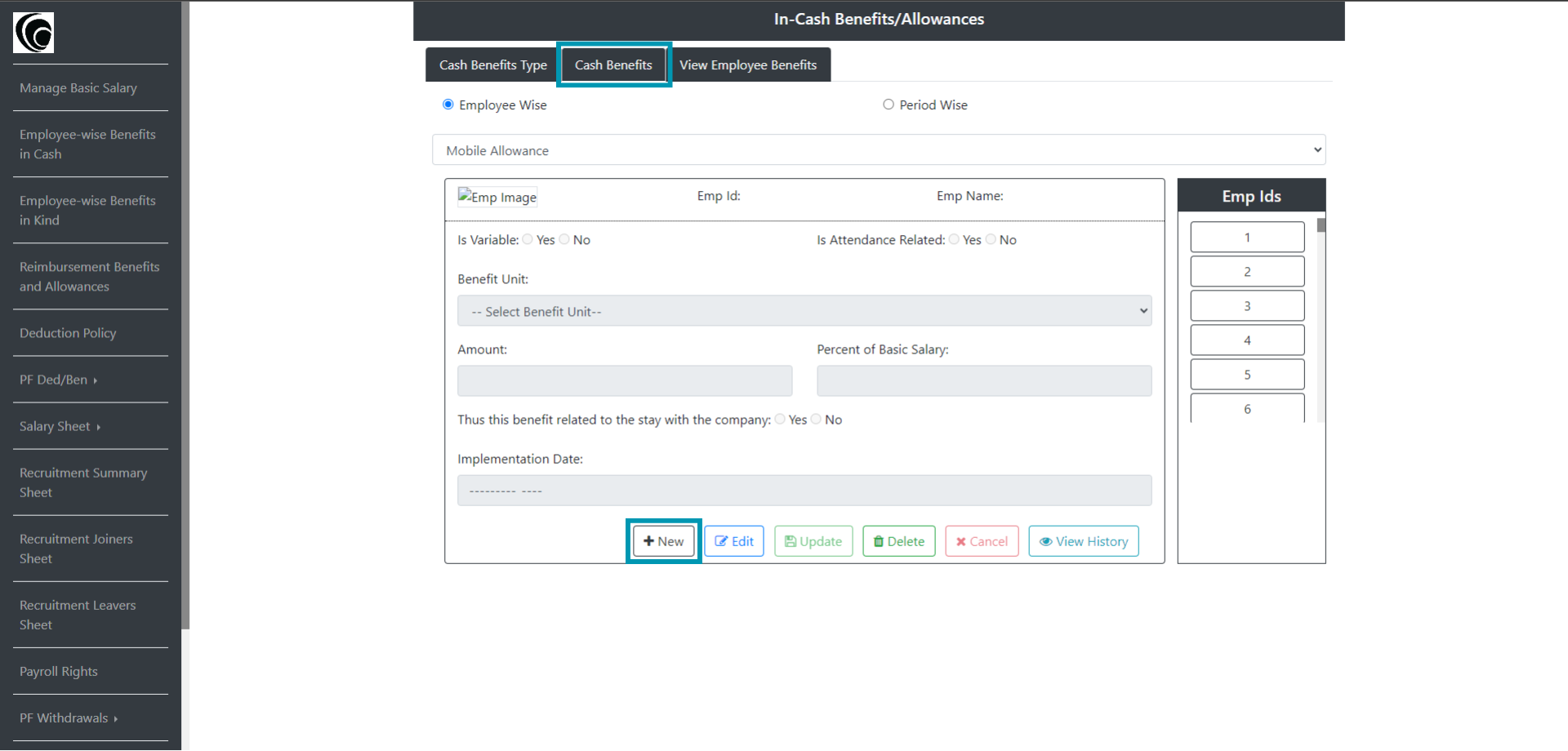Switch to Cash Benefits Type tab
The image size is (1568, 751).
click(493, 64)
